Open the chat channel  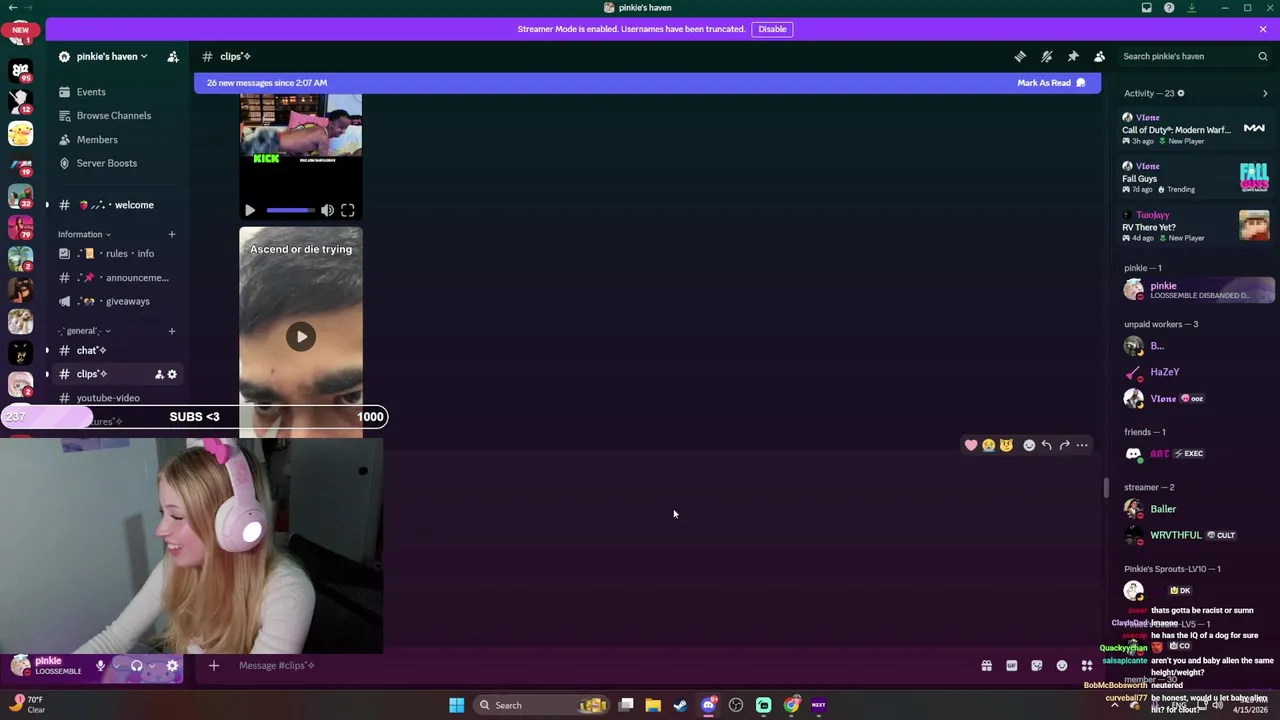coord(118,350)
